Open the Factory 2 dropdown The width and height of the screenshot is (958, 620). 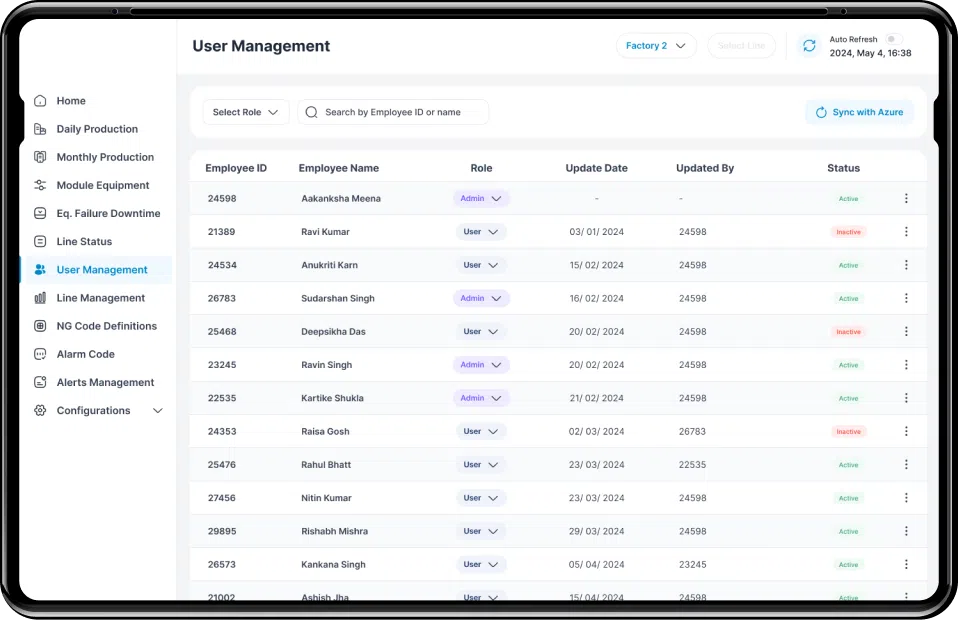click(656, 46)
